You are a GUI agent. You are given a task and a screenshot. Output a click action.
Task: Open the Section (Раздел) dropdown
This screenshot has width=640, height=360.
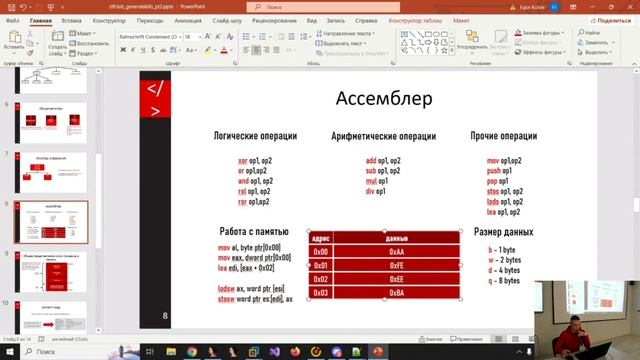[x=84, y=53]
